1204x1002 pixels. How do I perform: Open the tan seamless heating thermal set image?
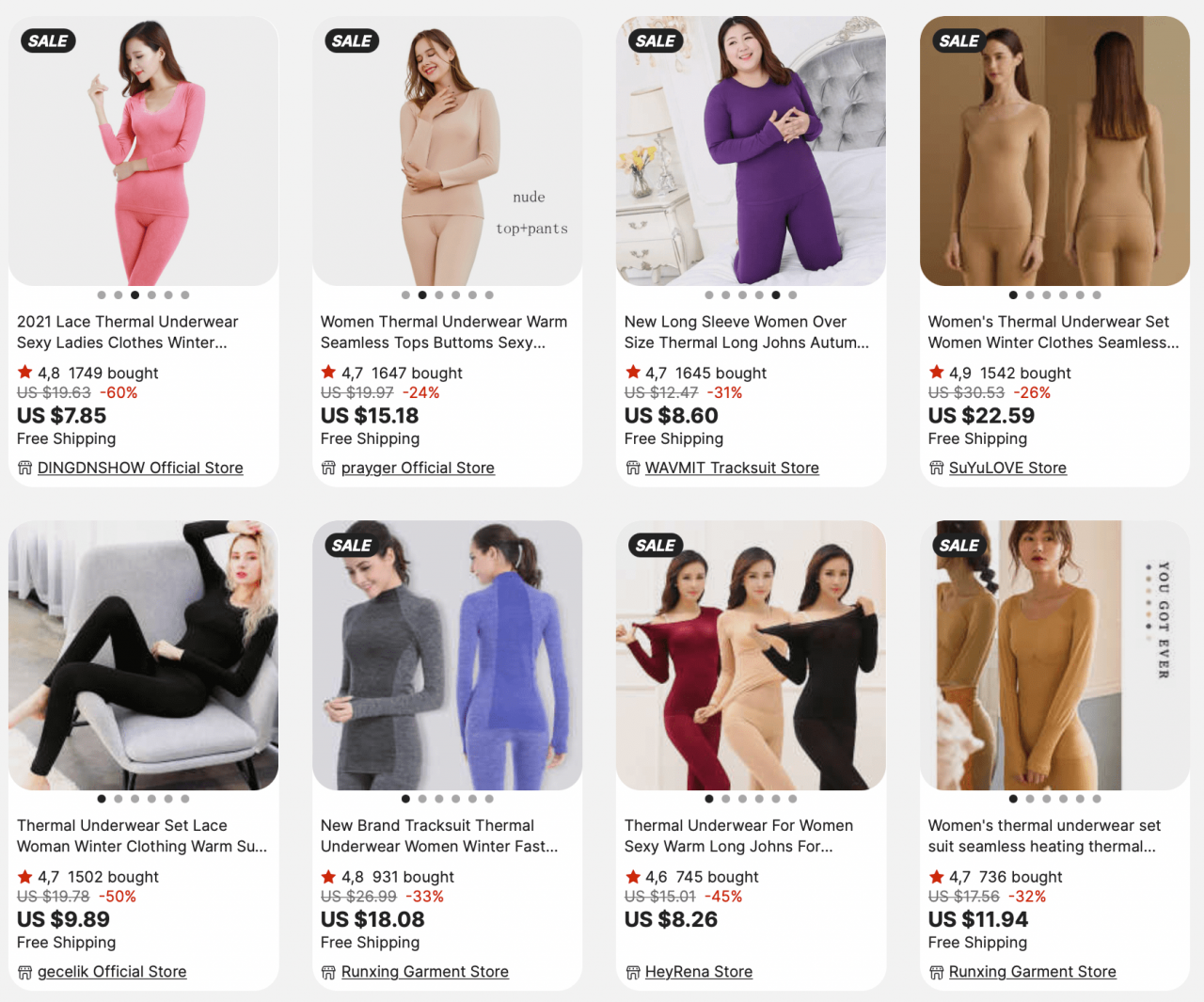click(x=1054, y=655)
